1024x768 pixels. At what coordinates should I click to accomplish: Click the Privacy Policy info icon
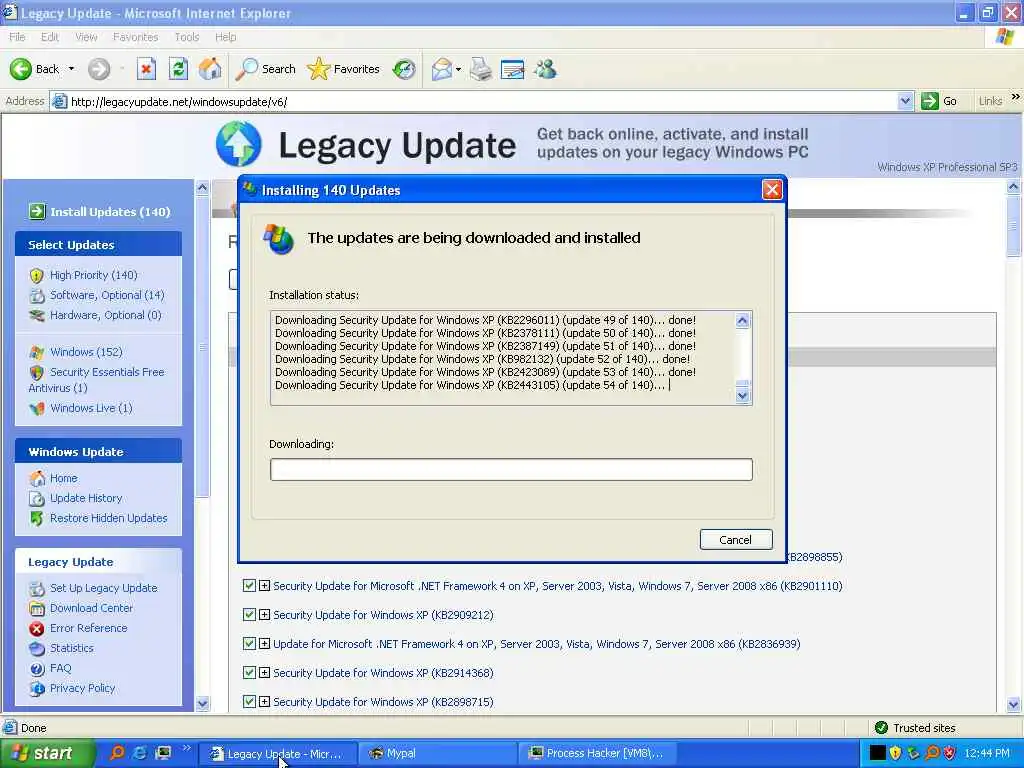tap(37, 688)
